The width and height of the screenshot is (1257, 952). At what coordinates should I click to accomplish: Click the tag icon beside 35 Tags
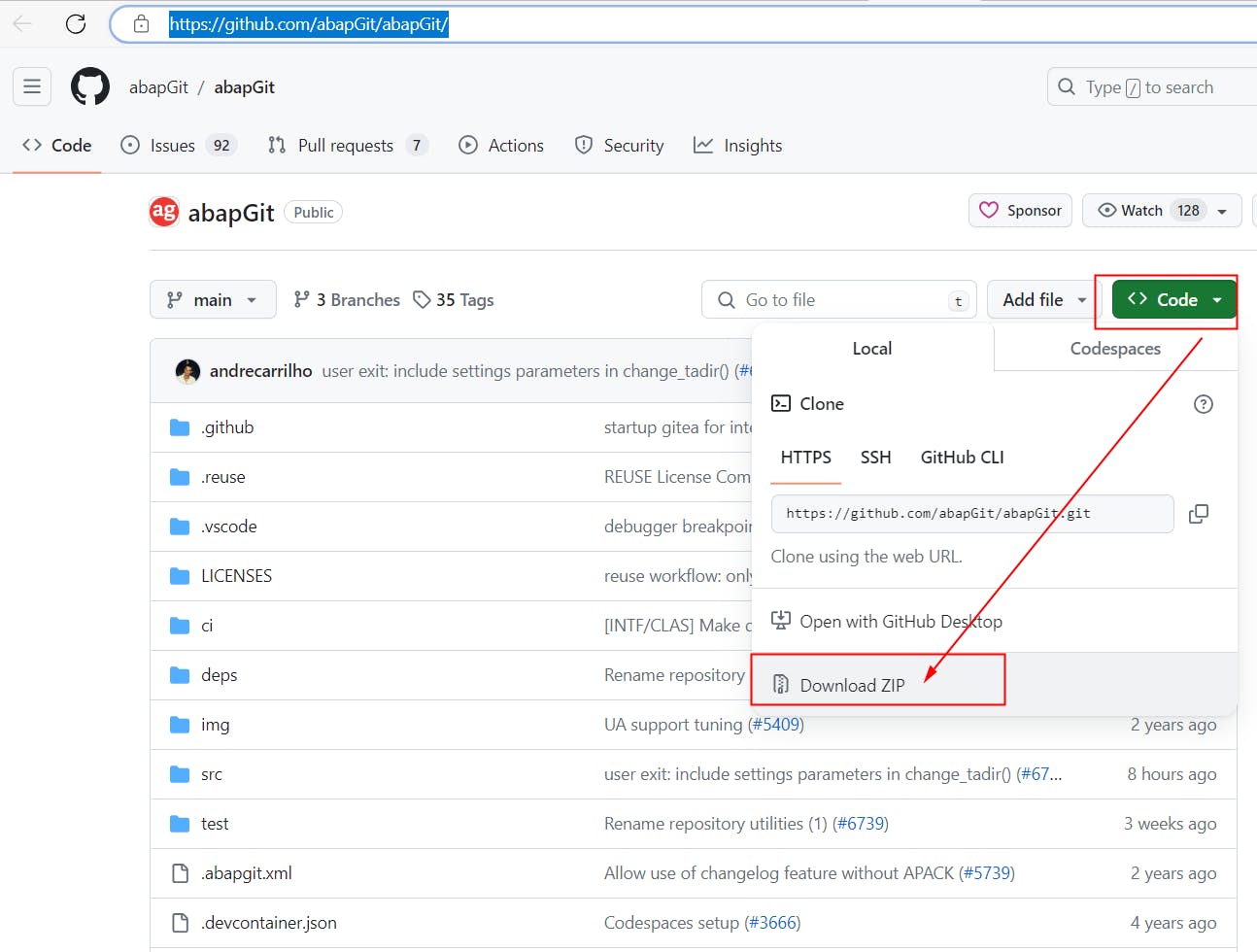coord(422,299)
